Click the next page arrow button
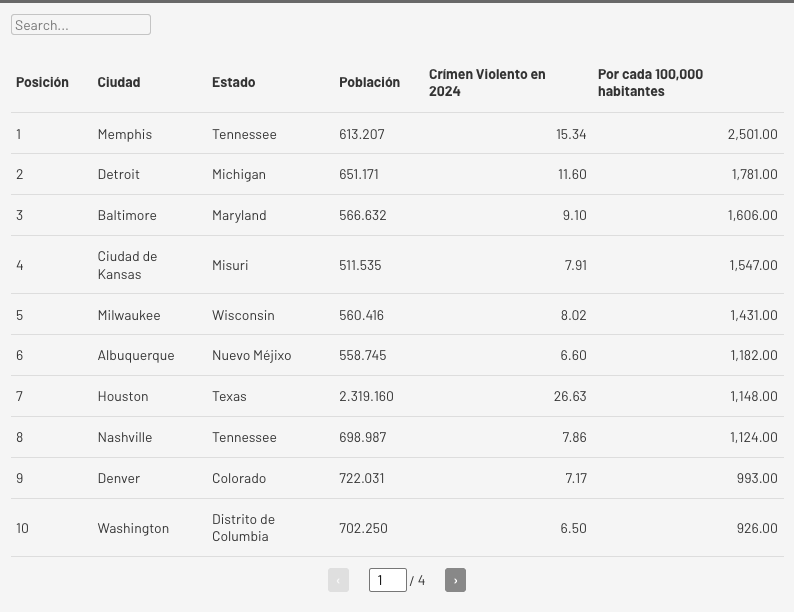794x612 pixels. [x=455, y=580]
